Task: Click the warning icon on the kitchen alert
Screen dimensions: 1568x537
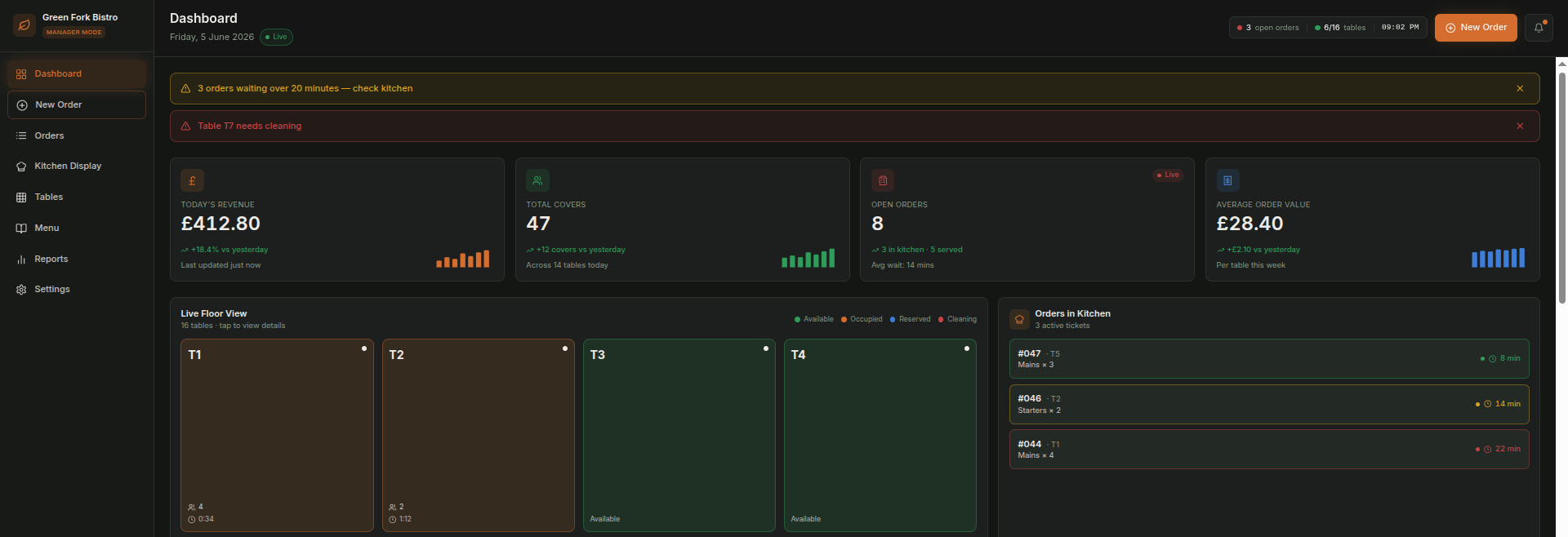Action: pyautogui.click(x=185, y=88)
